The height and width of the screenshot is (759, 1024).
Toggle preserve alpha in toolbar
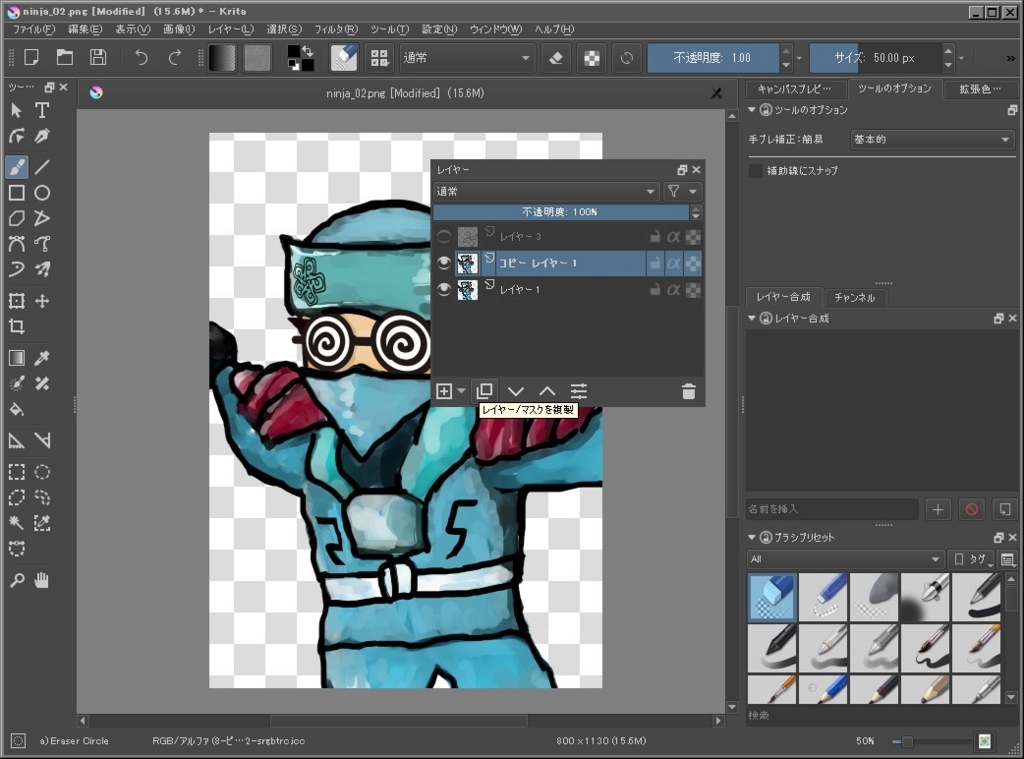[x=592, y=57]
